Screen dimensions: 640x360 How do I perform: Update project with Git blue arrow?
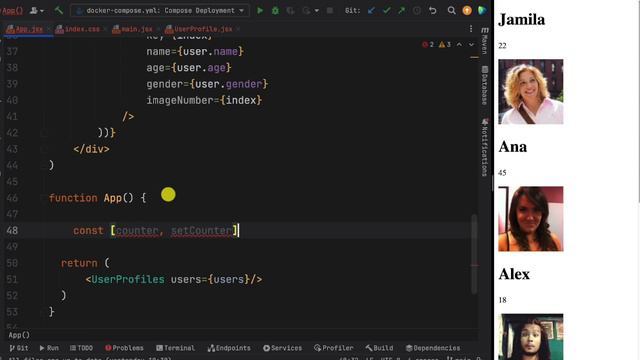point(371,10)
